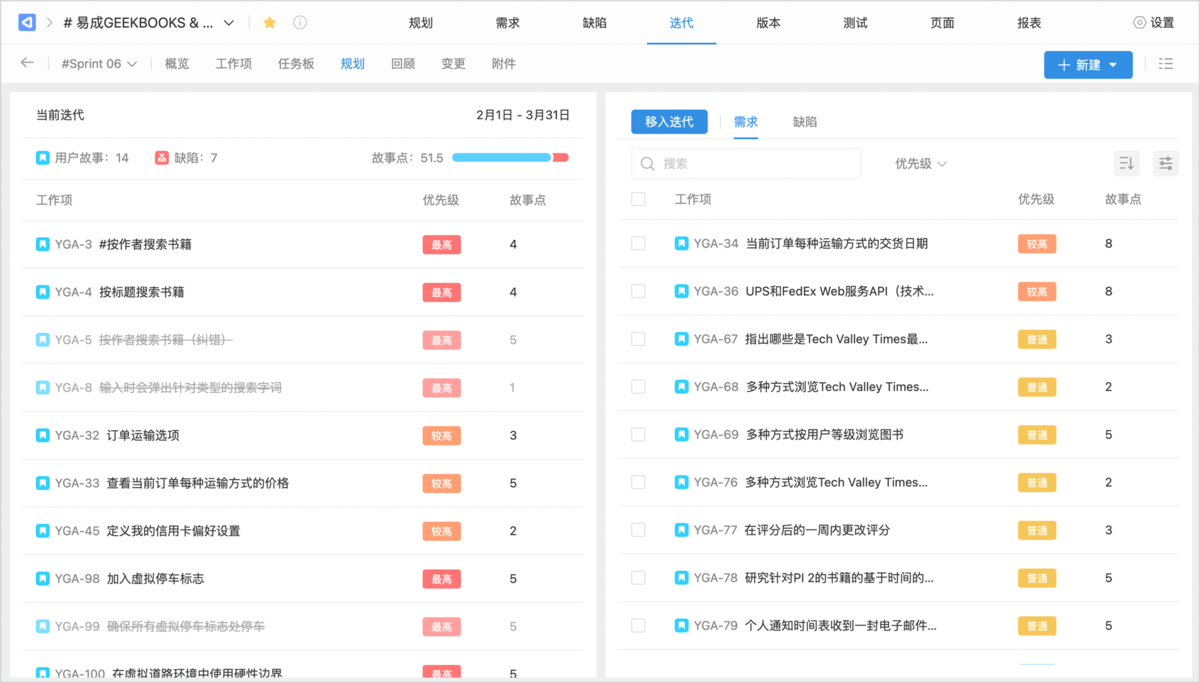1200x683 pixels.
Task: Click the app logo icon
Action: [x=27, y=22]
